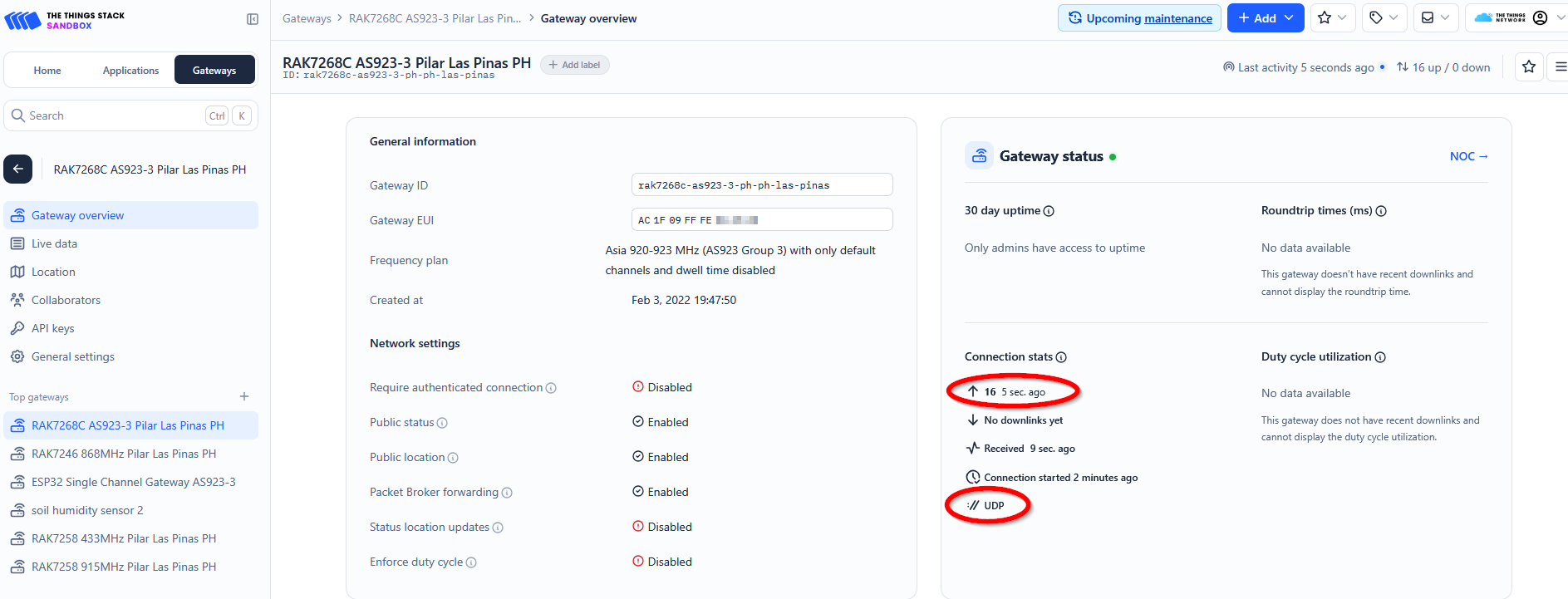Open API keys in the sidebar
Image resolution: width=1568 pixels, height=599 pixels.
(x=52, y=328)
